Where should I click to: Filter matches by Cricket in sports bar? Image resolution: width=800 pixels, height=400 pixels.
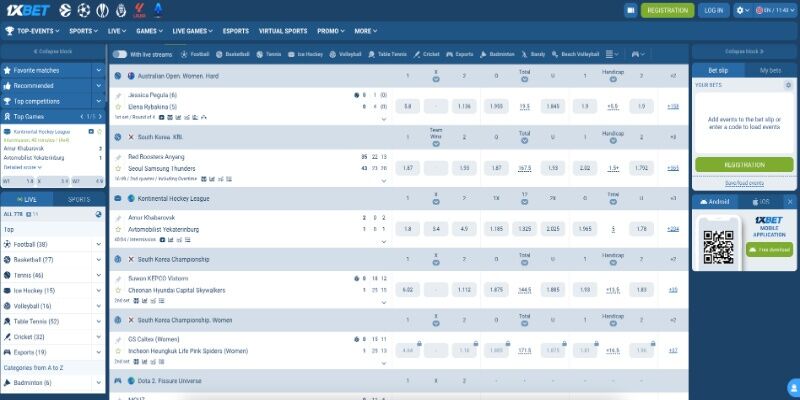click(427, 54)
